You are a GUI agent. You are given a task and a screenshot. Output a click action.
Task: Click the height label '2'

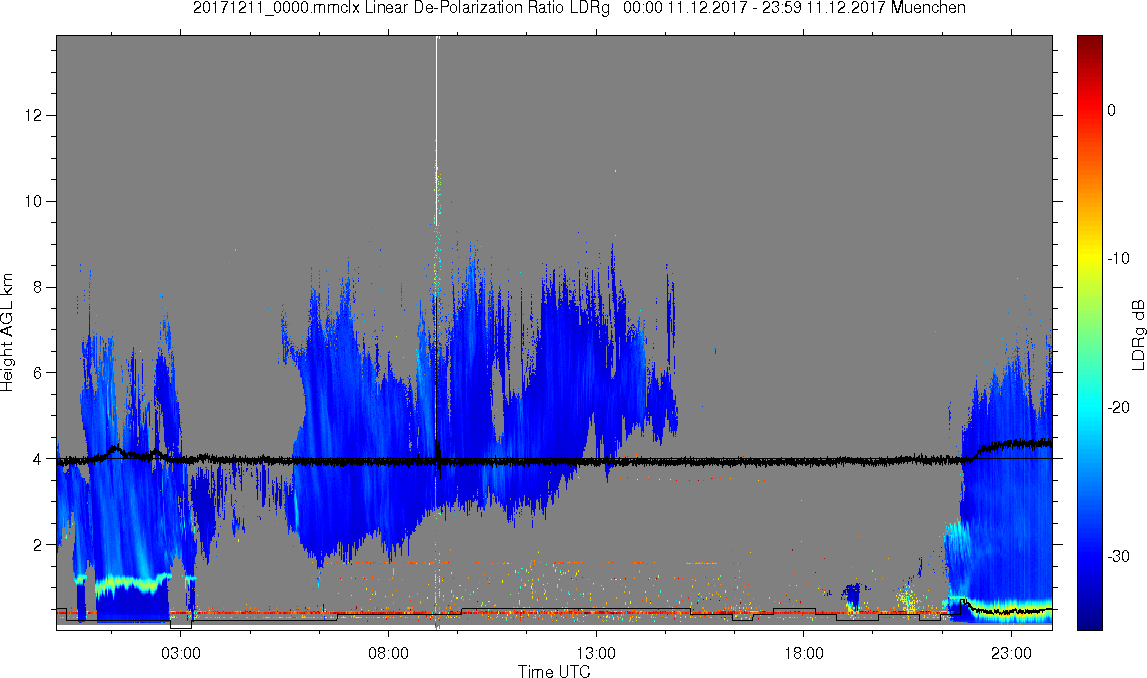tap(37, 545)
